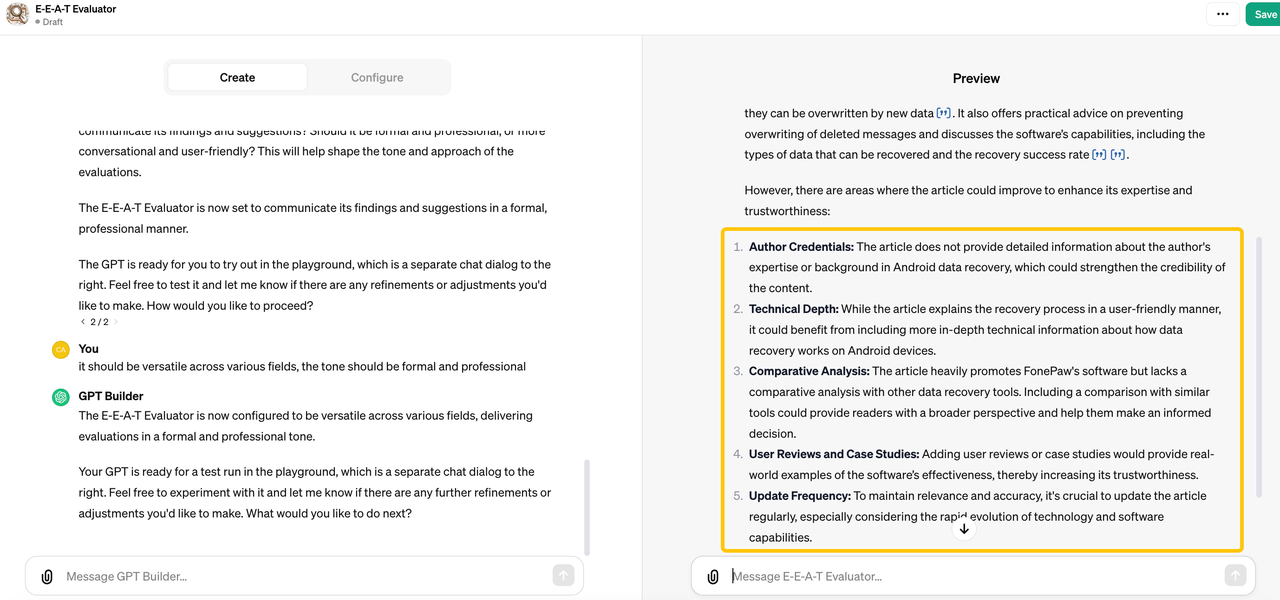Click the "Preview" heading text
Viewport: 1280px width, 600px height.
(x=976, y=78)
